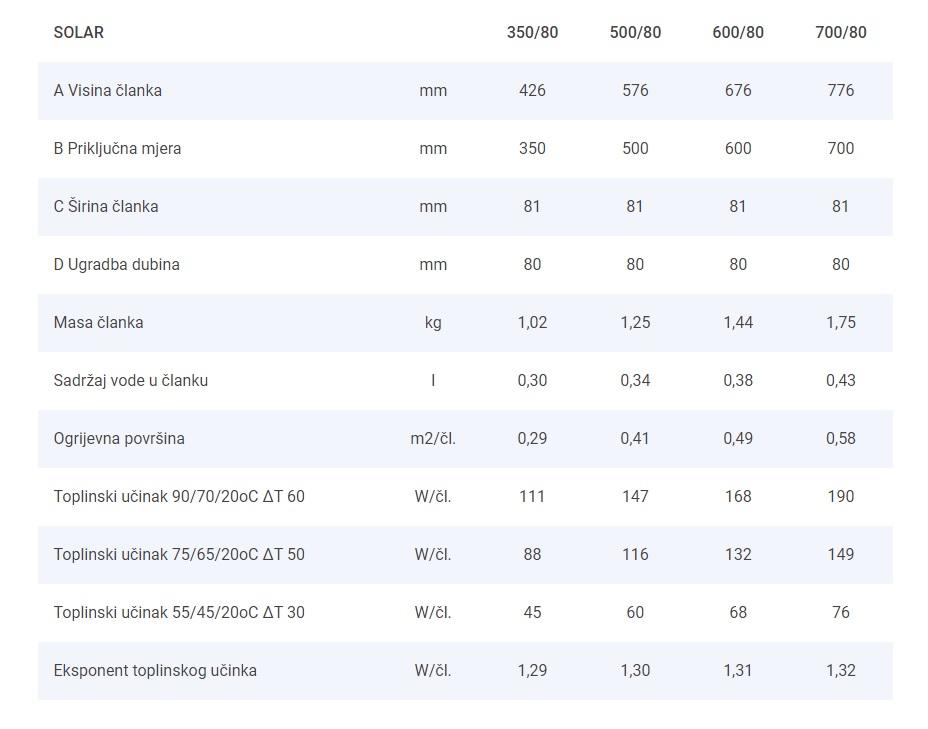The height and width of the screenshot is (729, 928).
Task: Select the 350/80 column header
Action: point(532,32)
